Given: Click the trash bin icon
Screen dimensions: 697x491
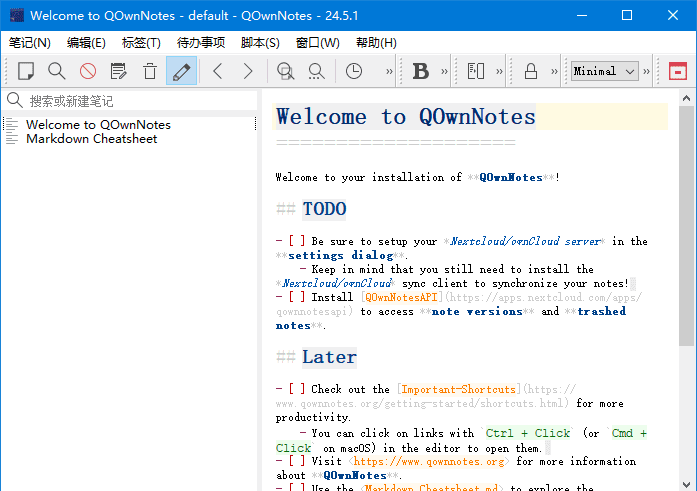Looking at the screenshot, I should point(150,71).
